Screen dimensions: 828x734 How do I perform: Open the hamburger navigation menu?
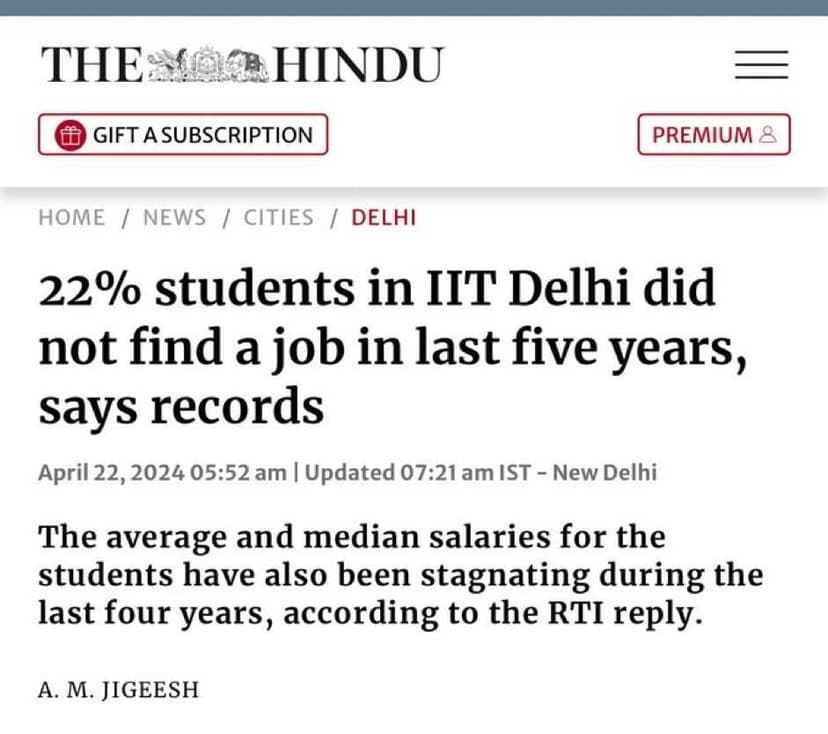tap(761, 66)
